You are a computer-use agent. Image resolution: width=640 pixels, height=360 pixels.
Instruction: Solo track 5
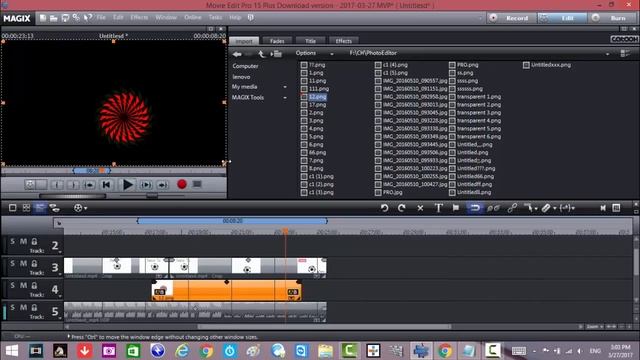12,307
